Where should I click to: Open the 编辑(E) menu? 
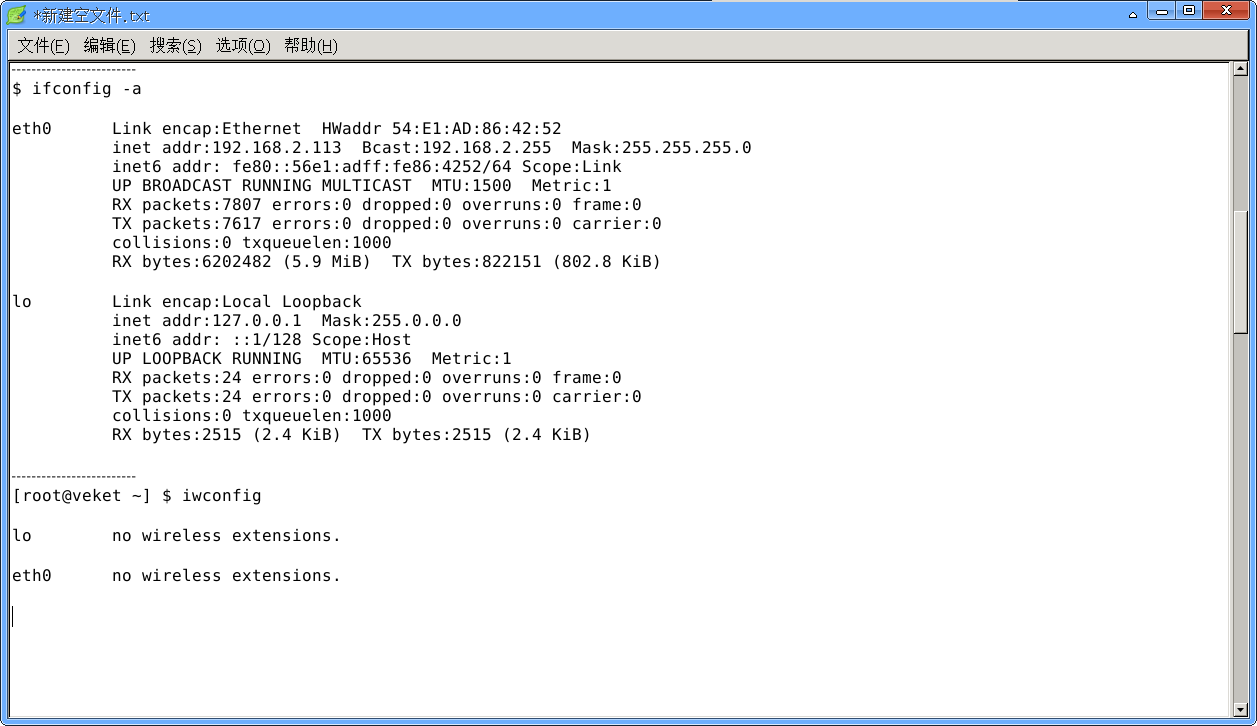(109, 46)
